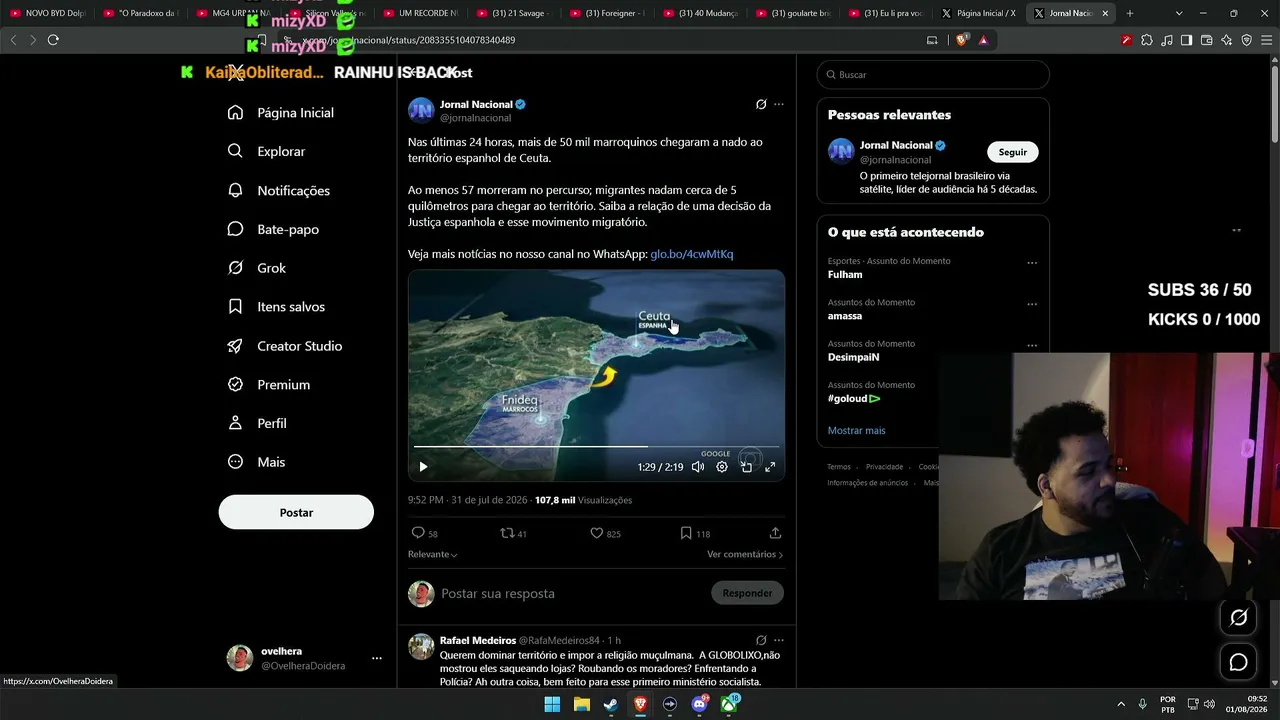Viewport: 1280px width, 720px height.
Task: Share the post using share icon
Action: click(x=775, y=533)
